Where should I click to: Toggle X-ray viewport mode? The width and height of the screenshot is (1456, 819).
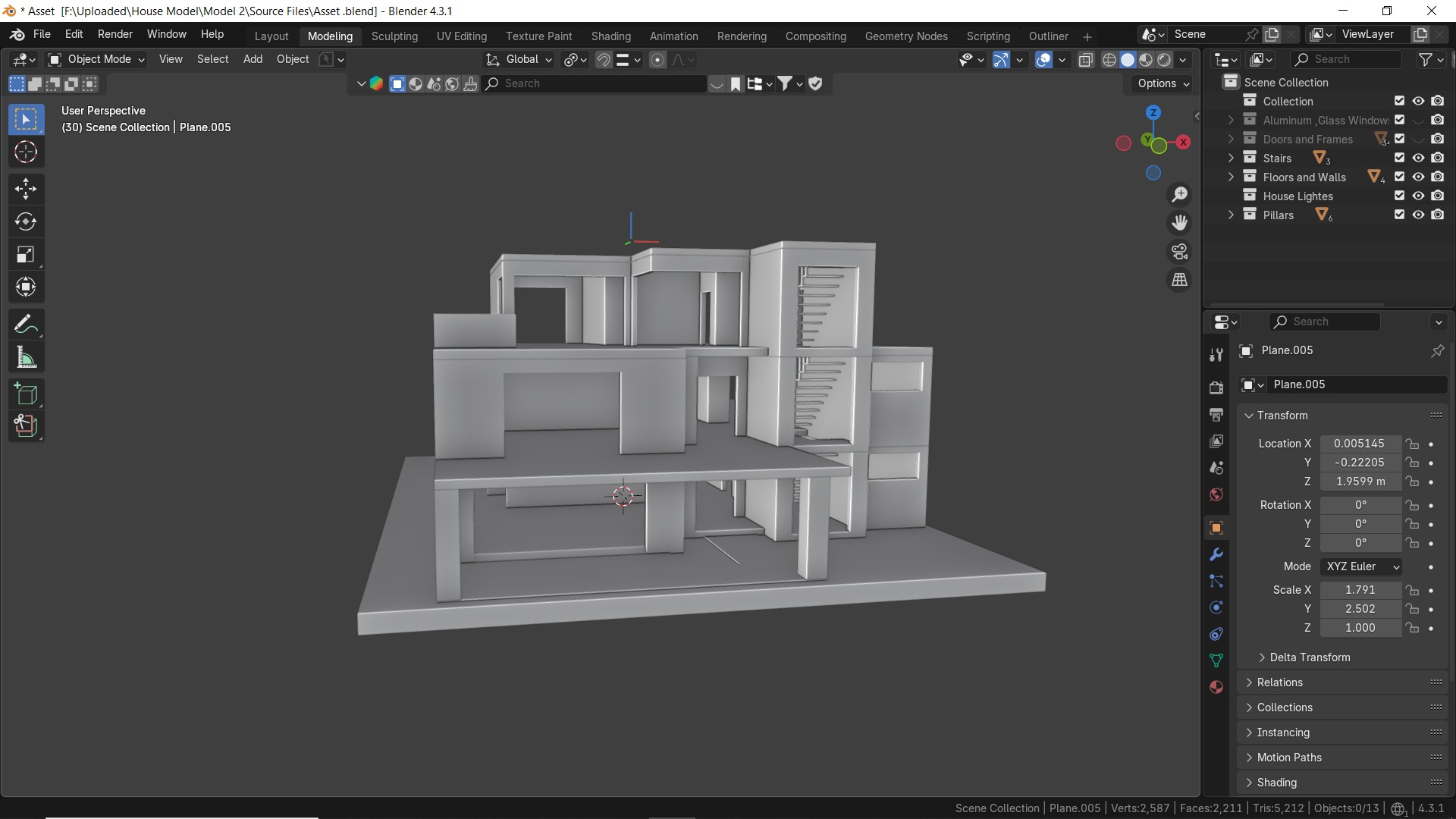pyautogui.click(x=1085, y=60)
